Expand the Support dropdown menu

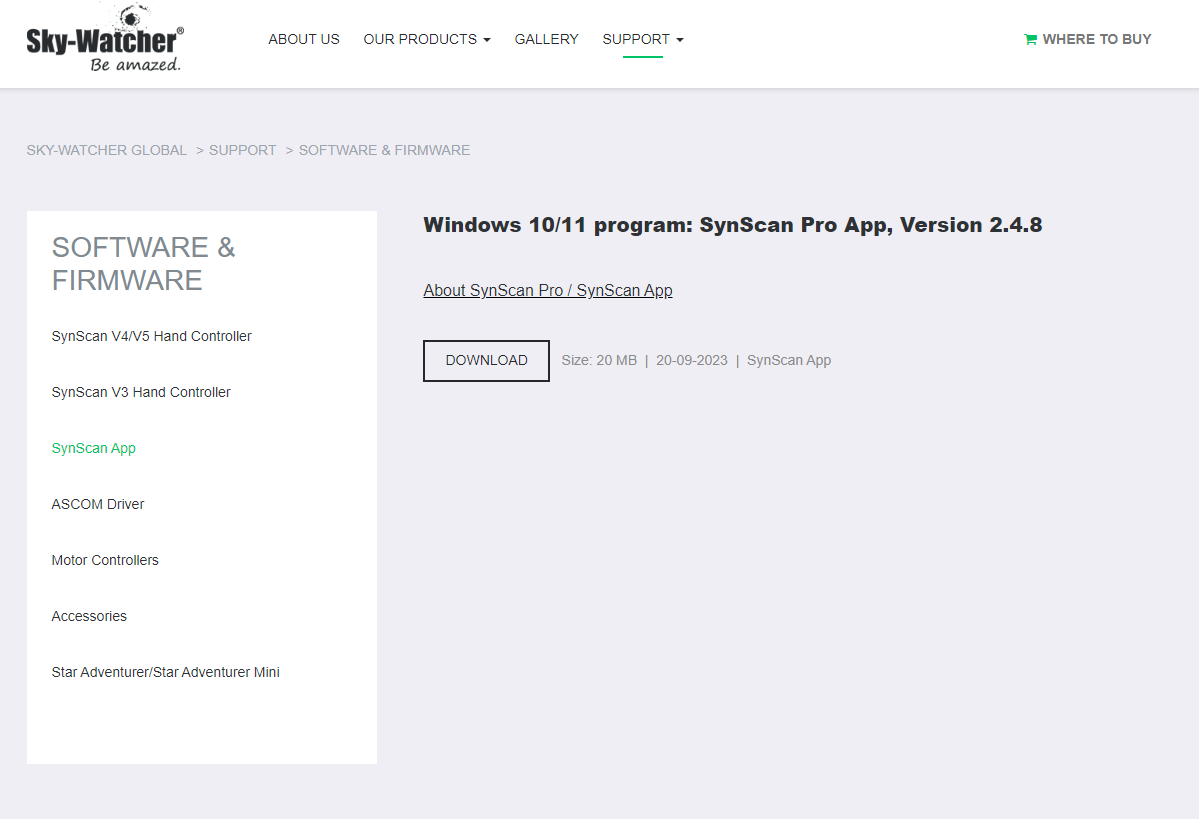pos(642,39)
